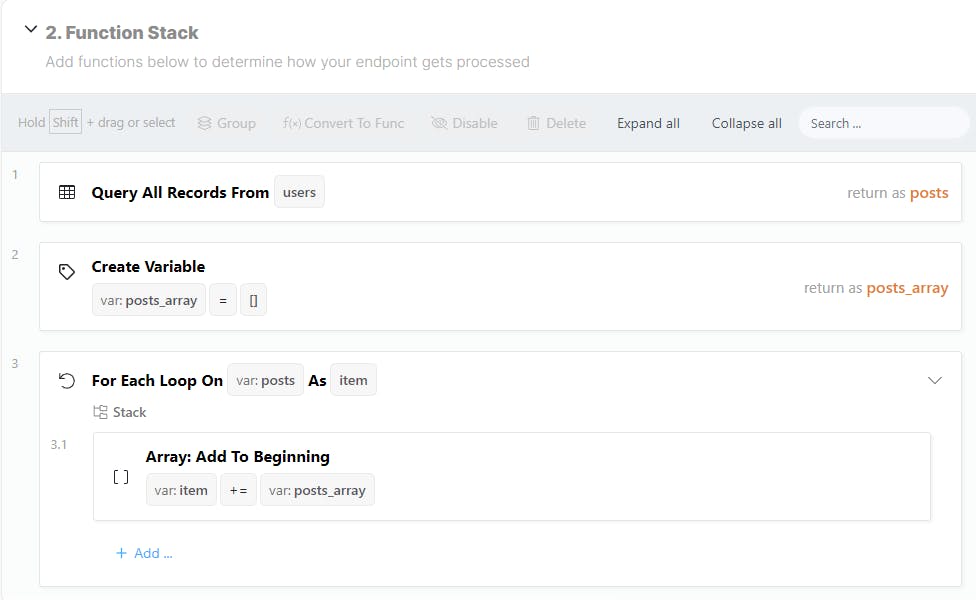Click the Disable eye-slash icon in toolbar
The height and width of the screenshot is (600, 976).
click(439, 123)
